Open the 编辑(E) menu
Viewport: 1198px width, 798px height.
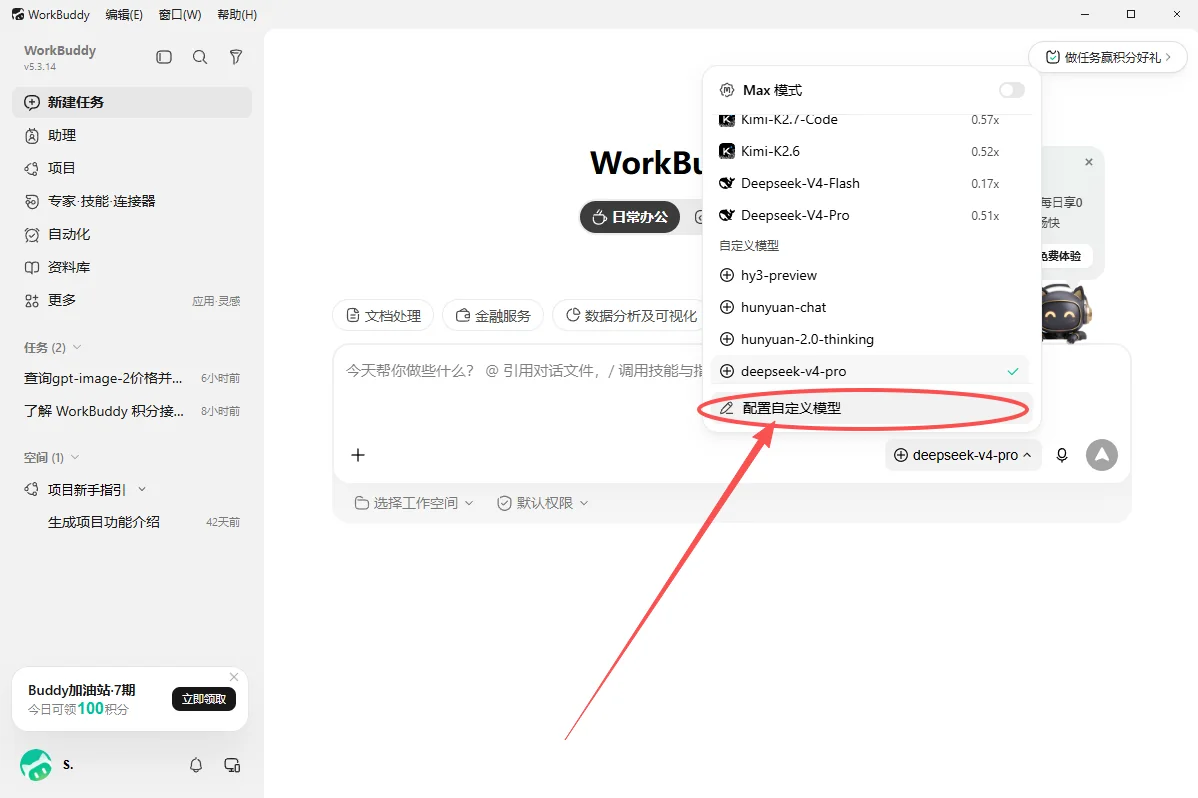pyautogui.click(x=124, y=15)
